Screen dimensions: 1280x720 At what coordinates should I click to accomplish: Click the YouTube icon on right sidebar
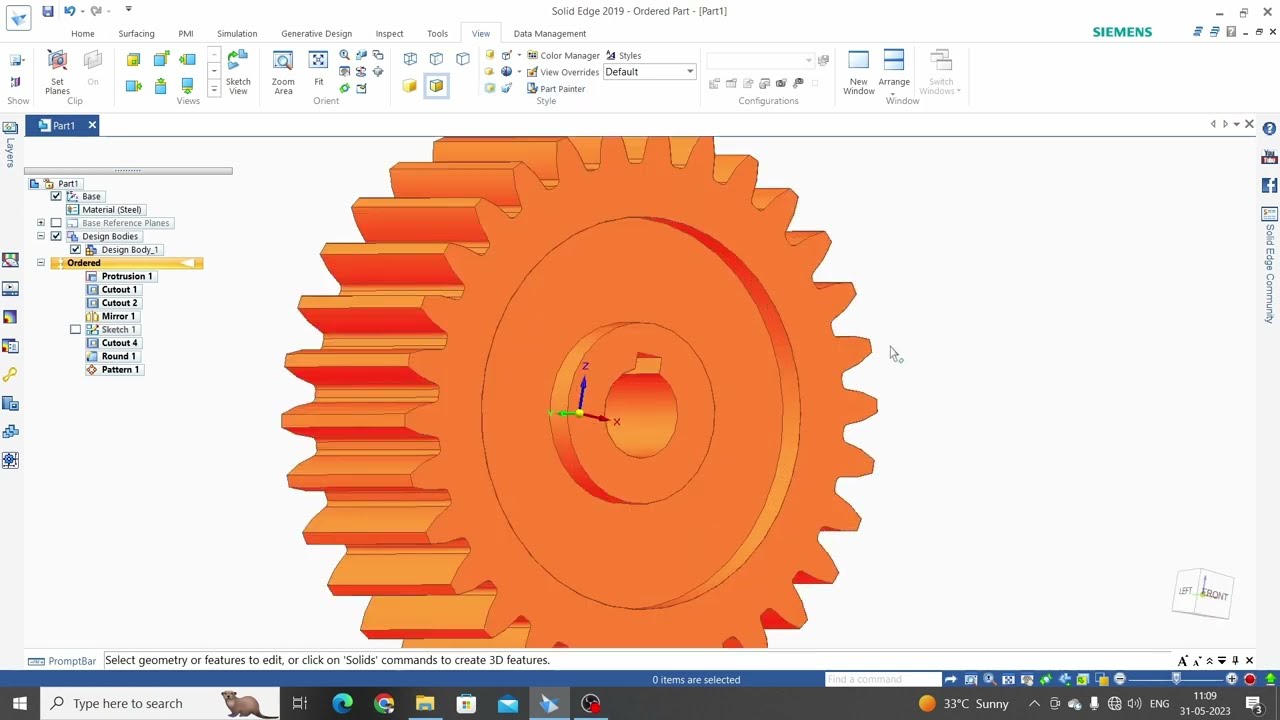point(1269,157)
